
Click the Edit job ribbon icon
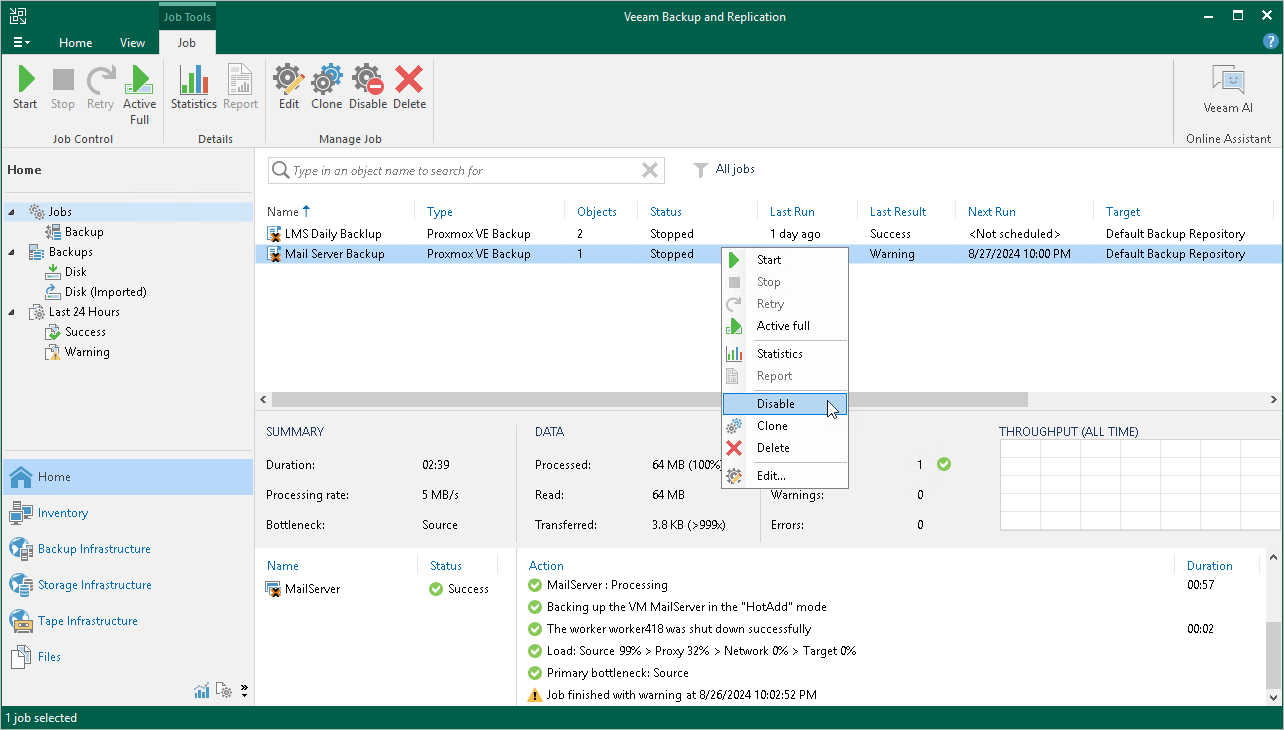(x=289, y=87)
